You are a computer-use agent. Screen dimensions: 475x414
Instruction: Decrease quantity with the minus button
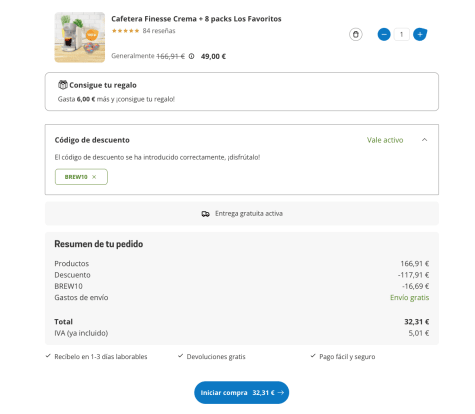384,34
